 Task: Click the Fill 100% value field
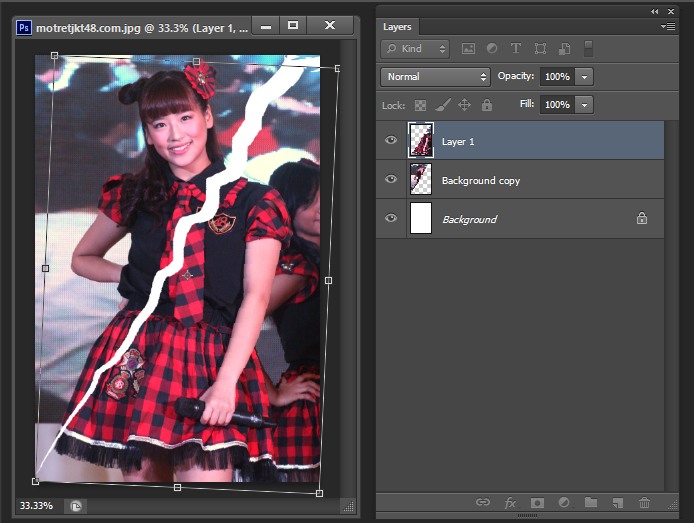[x=557, y=105]
